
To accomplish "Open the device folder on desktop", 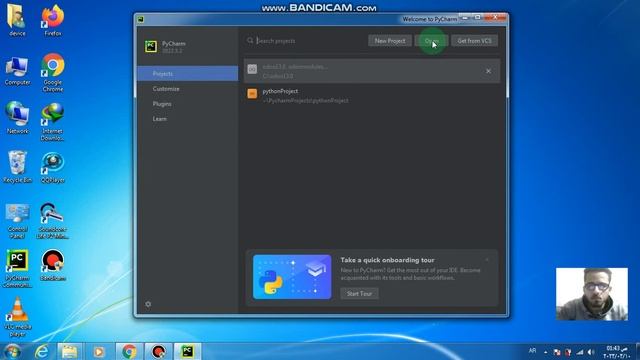I will pyautogui.click(x=17, y=20).
